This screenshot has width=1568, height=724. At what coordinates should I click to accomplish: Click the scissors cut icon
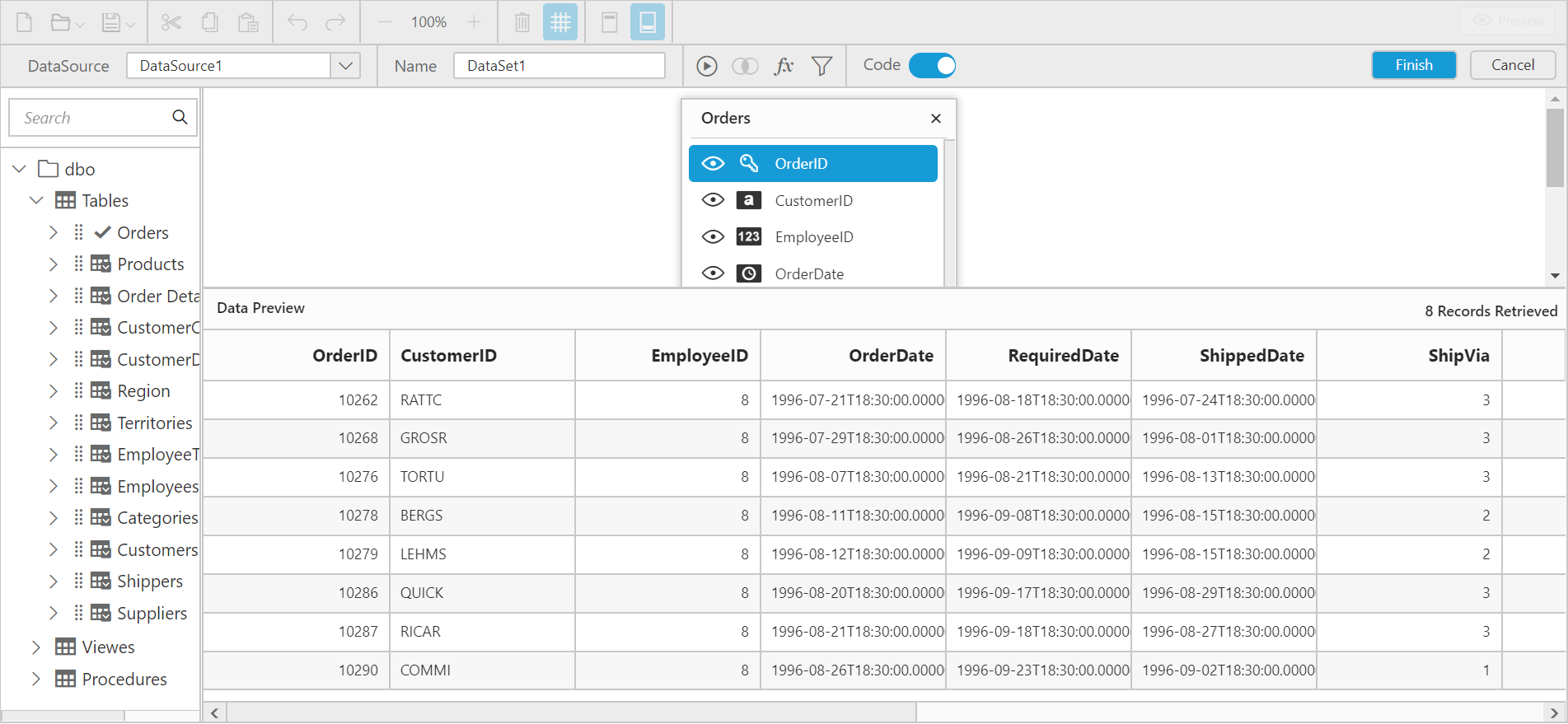tap(171, 22)
